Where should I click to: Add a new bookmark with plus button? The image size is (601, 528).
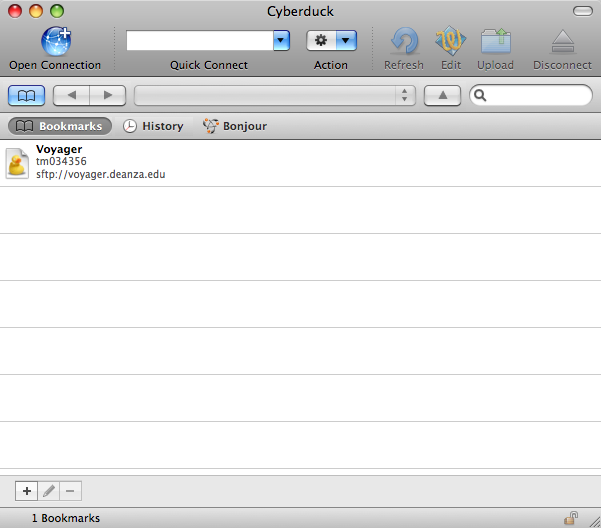[26, 491]
